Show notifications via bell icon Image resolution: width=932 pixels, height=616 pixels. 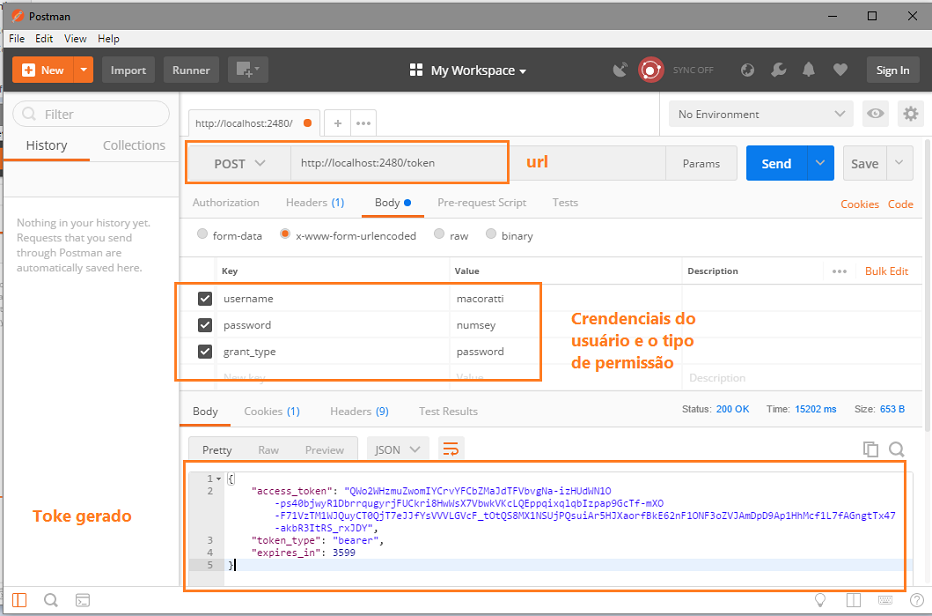808,70
